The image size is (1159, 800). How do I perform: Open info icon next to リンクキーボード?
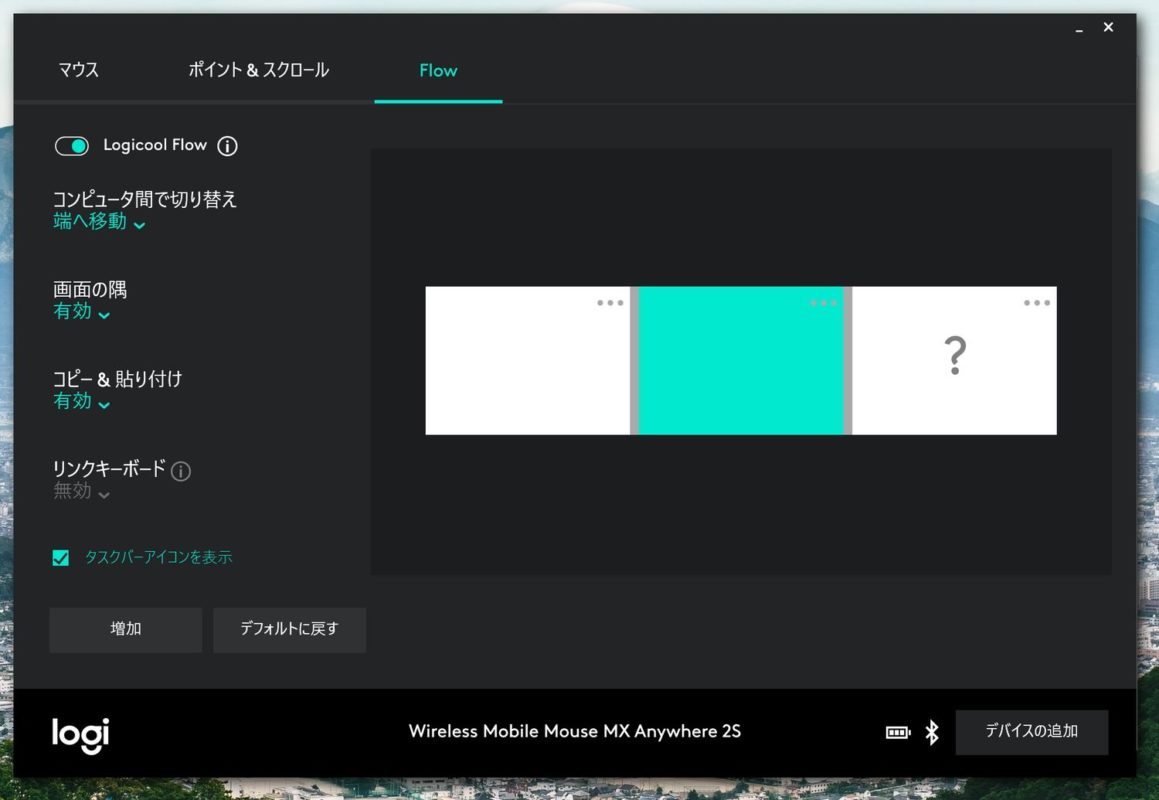click(181, 471)
